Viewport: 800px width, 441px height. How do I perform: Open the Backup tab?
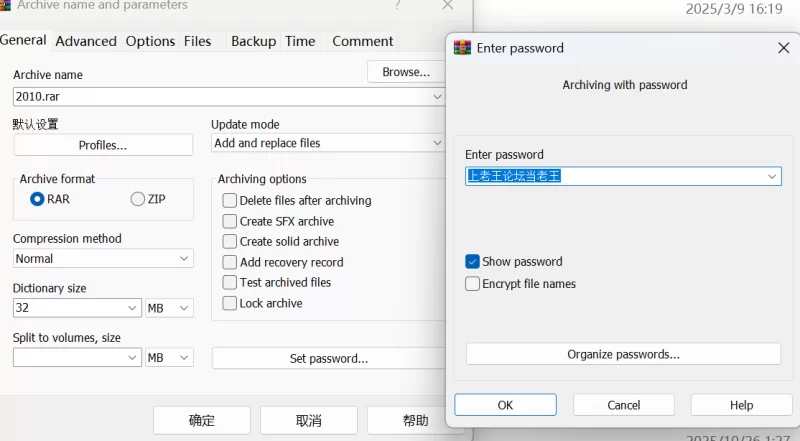(x=253, y=41)
